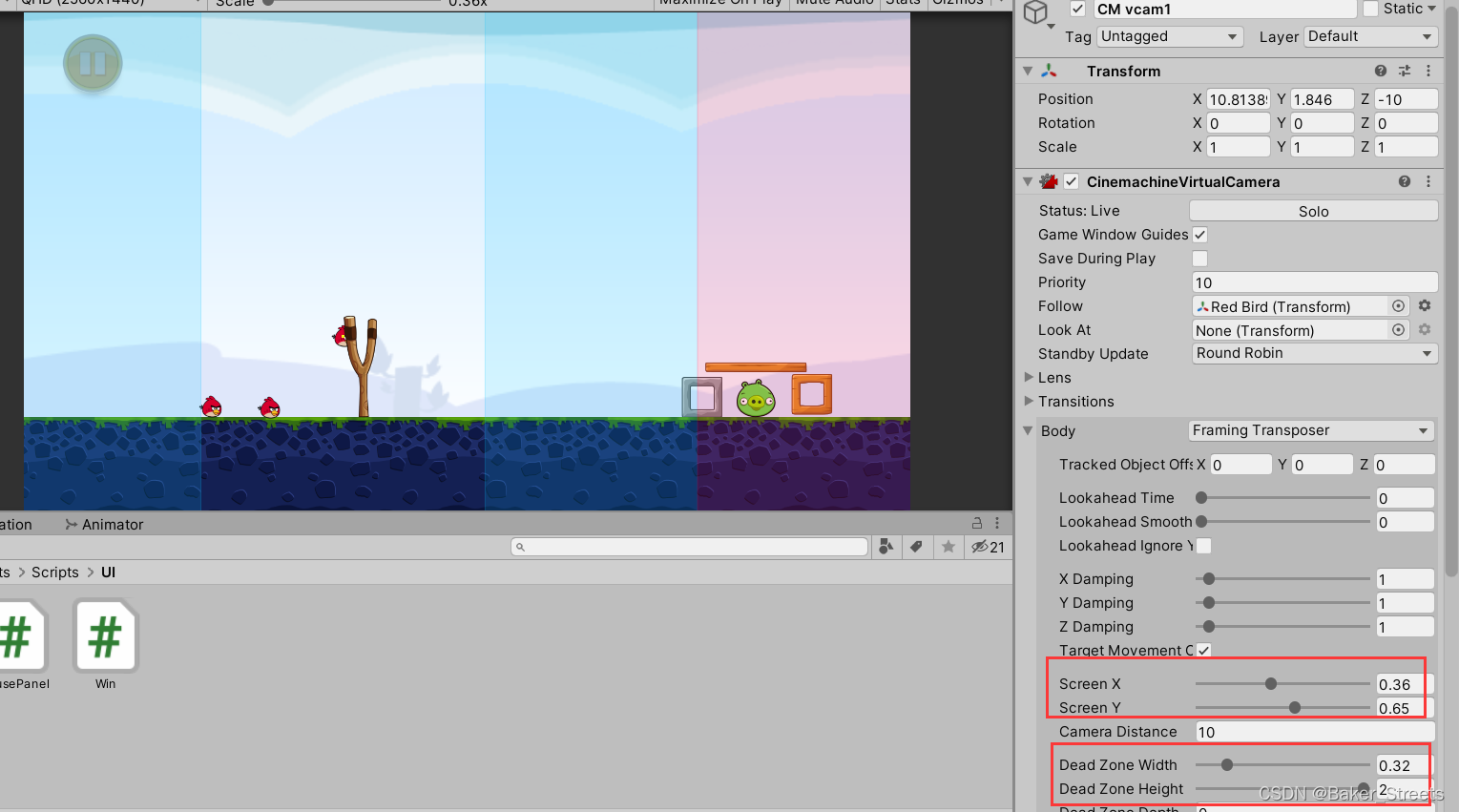Collapse the CinemachineVirtualCamera component
Screen dimensions: 1459x812
coord(1028,181)
